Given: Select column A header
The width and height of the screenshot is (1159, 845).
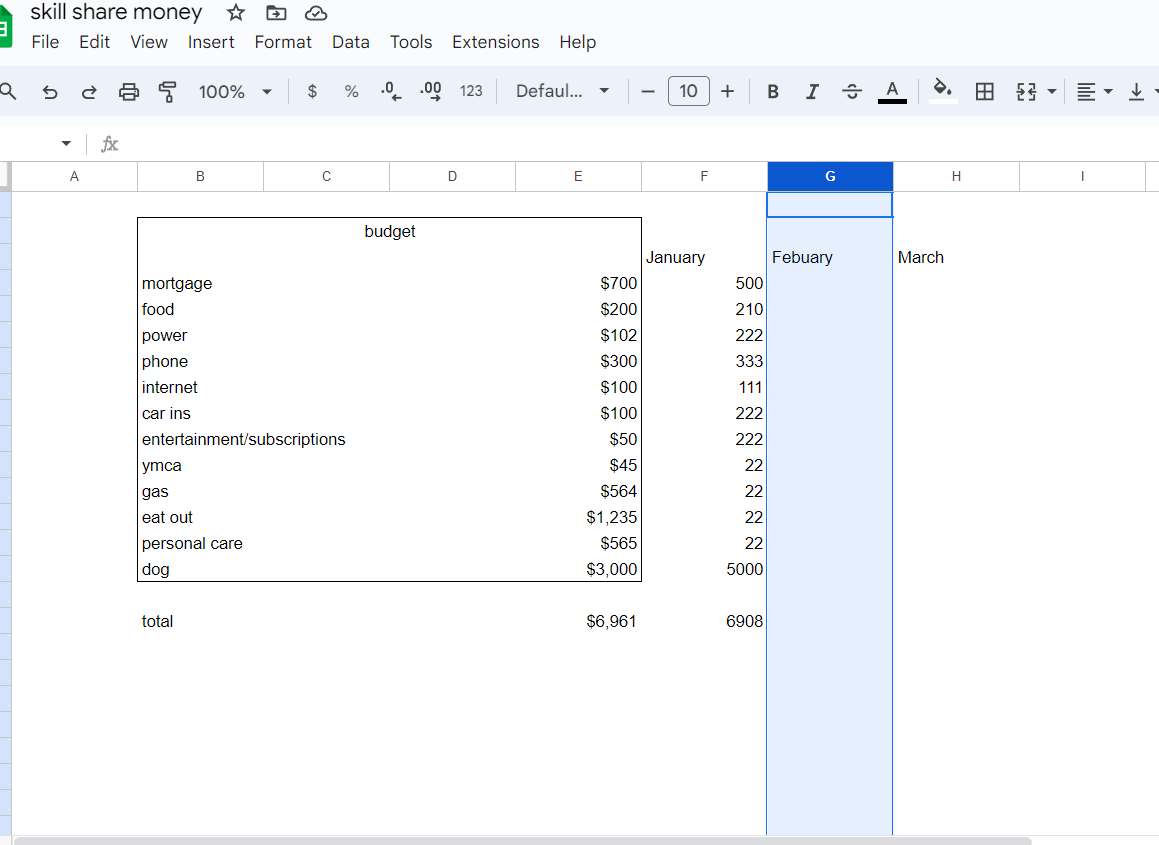Looking at the screenshot, I should tap(74, 177).
